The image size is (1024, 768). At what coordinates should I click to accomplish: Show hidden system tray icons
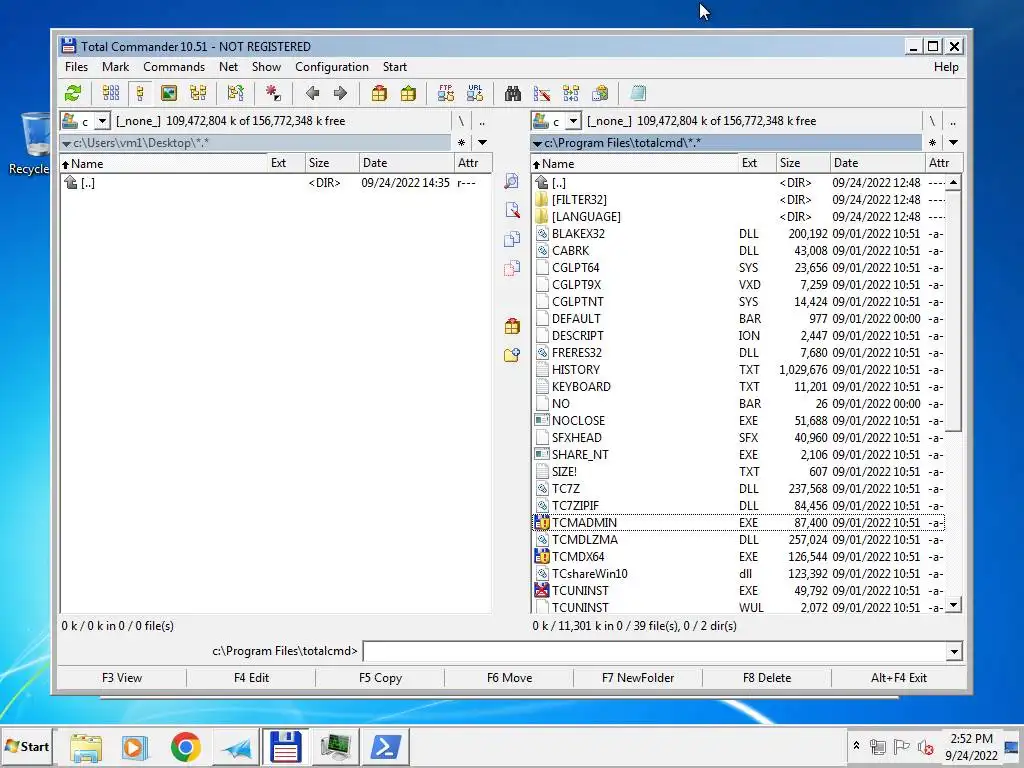click(856, 745)
